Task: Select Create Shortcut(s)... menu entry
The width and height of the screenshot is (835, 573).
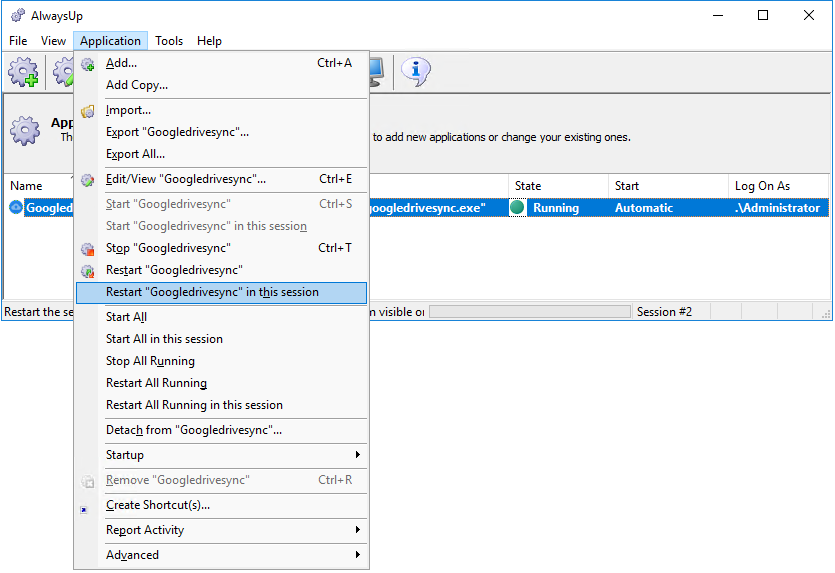Action: (x=221, y=505)
